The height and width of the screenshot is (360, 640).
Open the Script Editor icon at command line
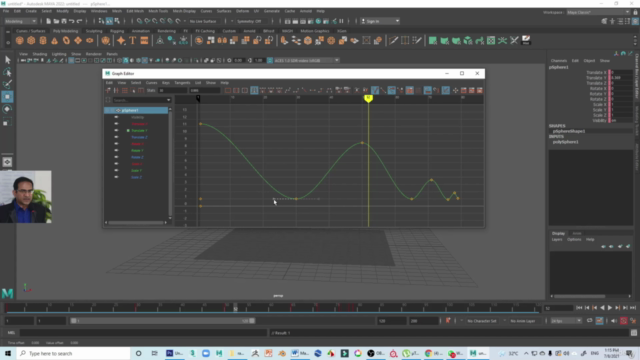(x=633, y=333)
